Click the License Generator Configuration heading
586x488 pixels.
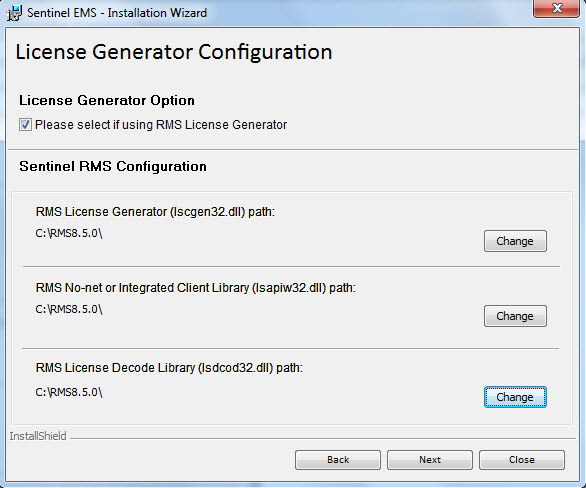pyautogui.click(x=174, y=52)
